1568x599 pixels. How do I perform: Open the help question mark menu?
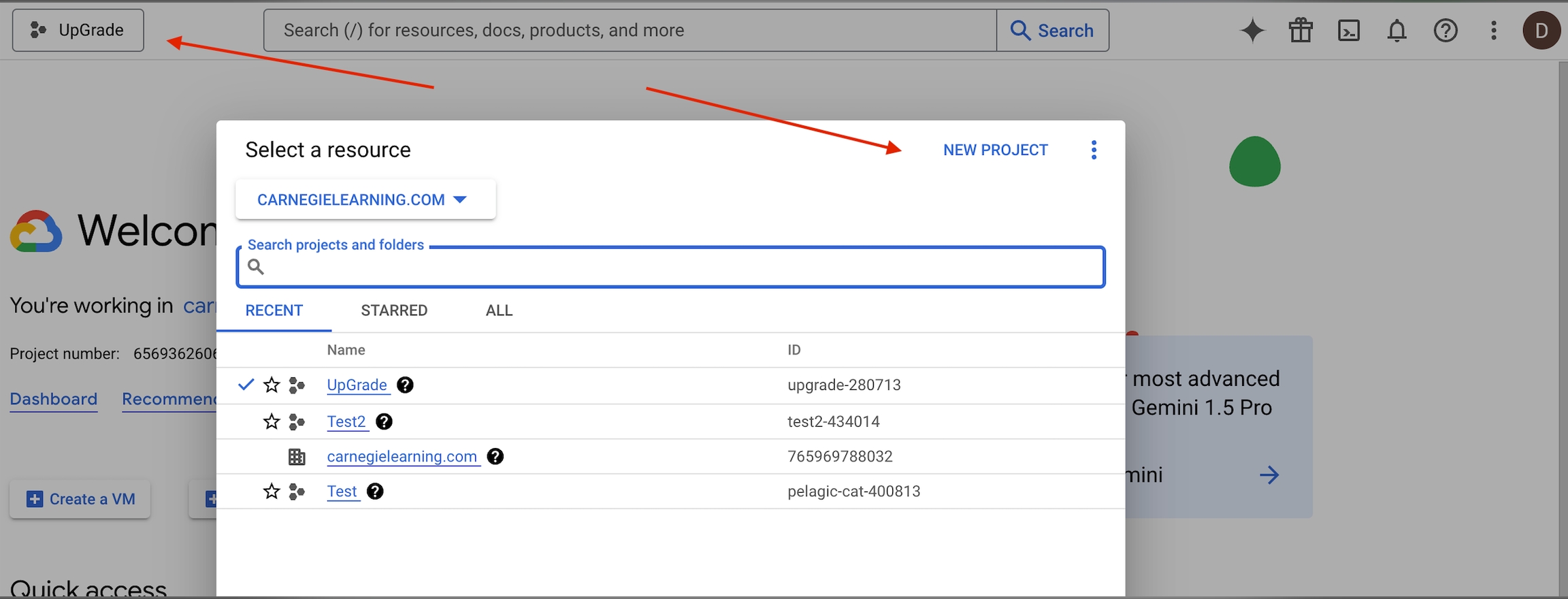click(1445, 31)
